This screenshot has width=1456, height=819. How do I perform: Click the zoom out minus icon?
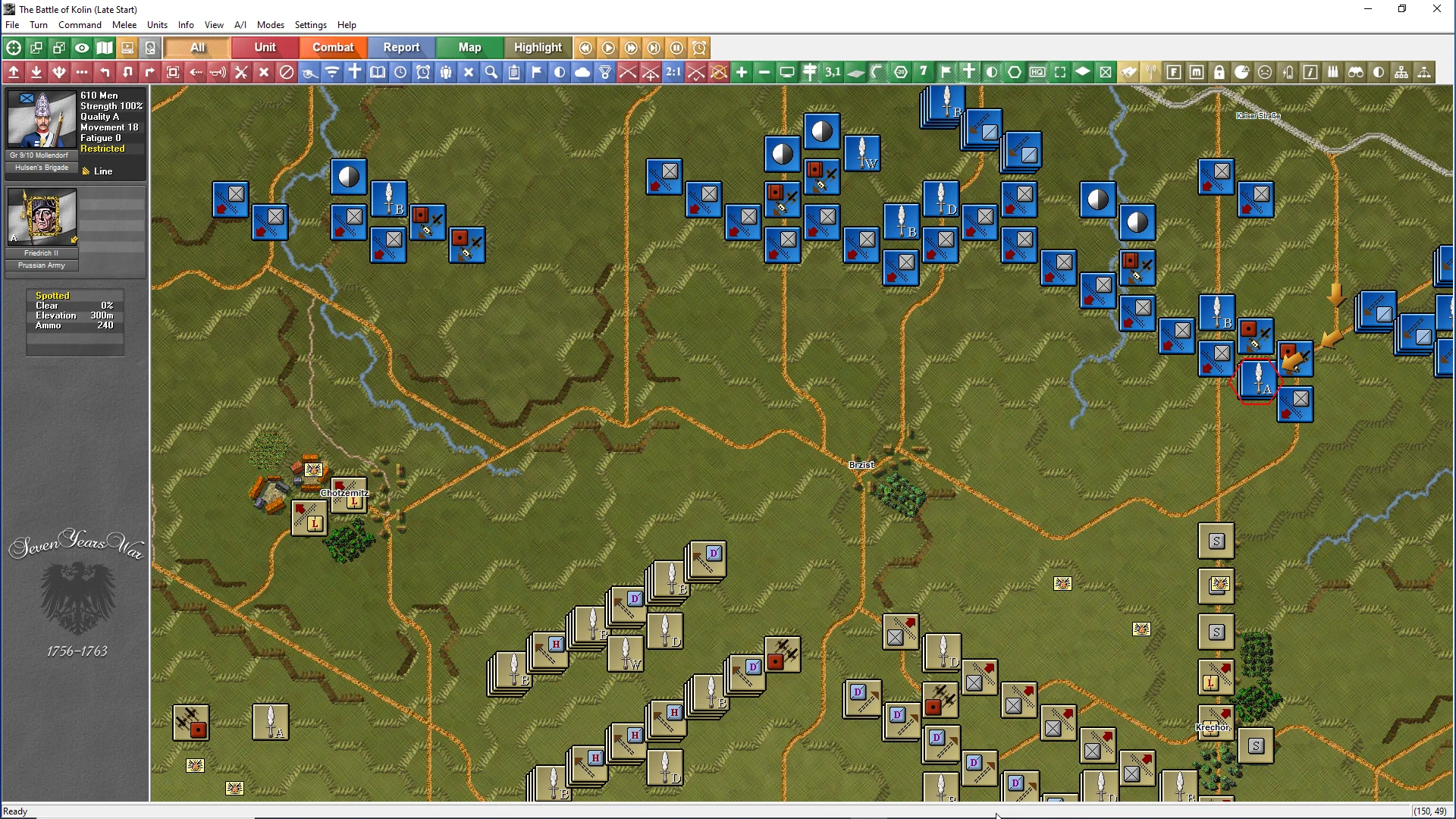pyautogui.click(x=764, y=72)
